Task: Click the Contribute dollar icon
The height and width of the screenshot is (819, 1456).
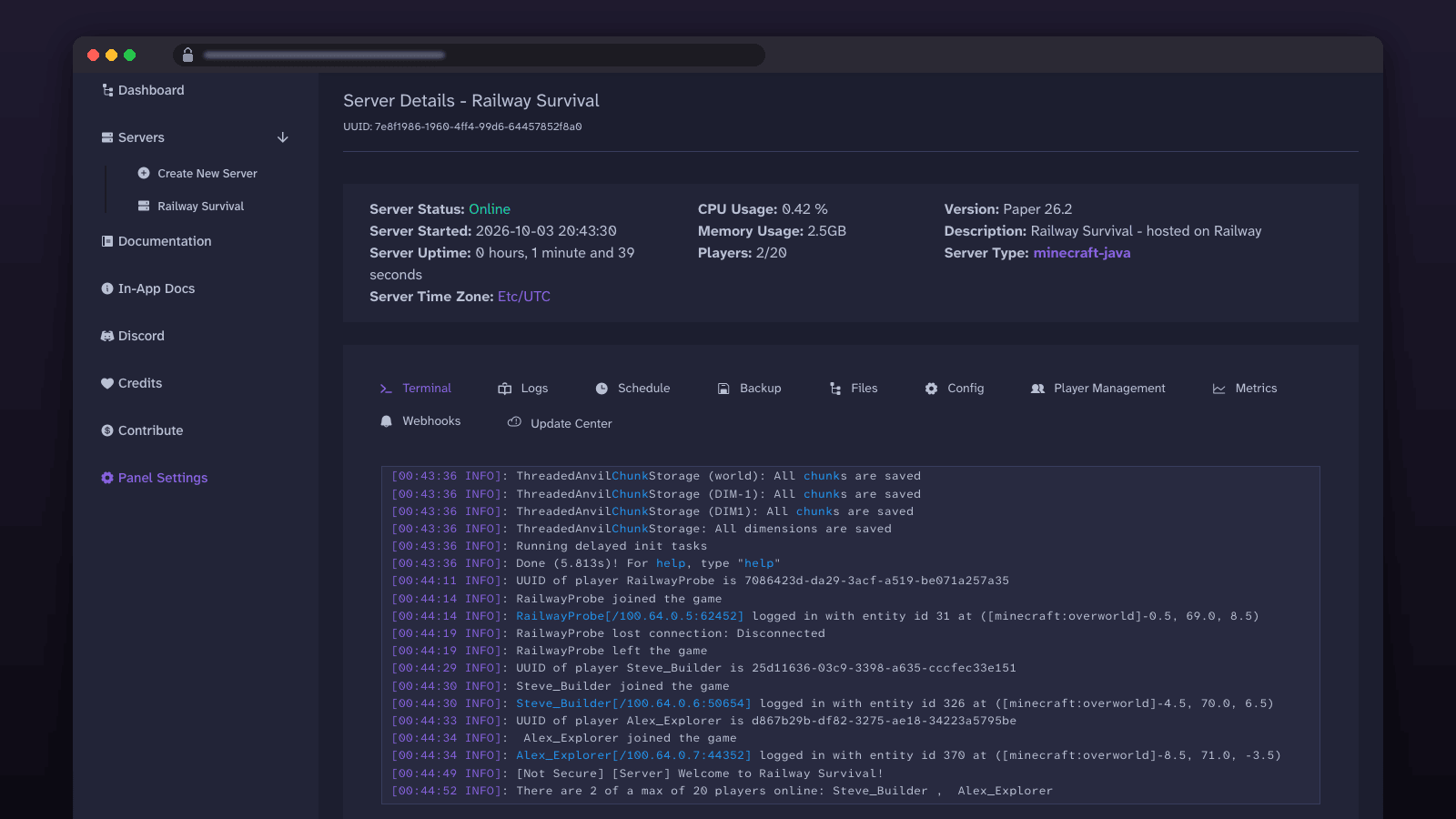Action: (x=107, y=430)
